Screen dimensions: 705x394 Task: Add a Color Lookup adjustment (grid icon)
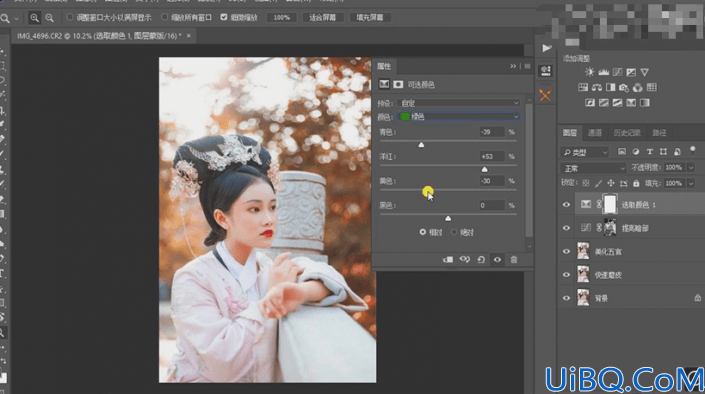651,87
